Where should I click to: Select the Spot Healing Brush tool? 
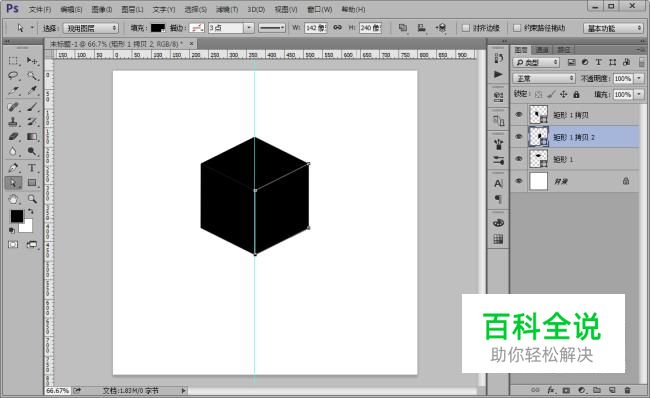13,107
